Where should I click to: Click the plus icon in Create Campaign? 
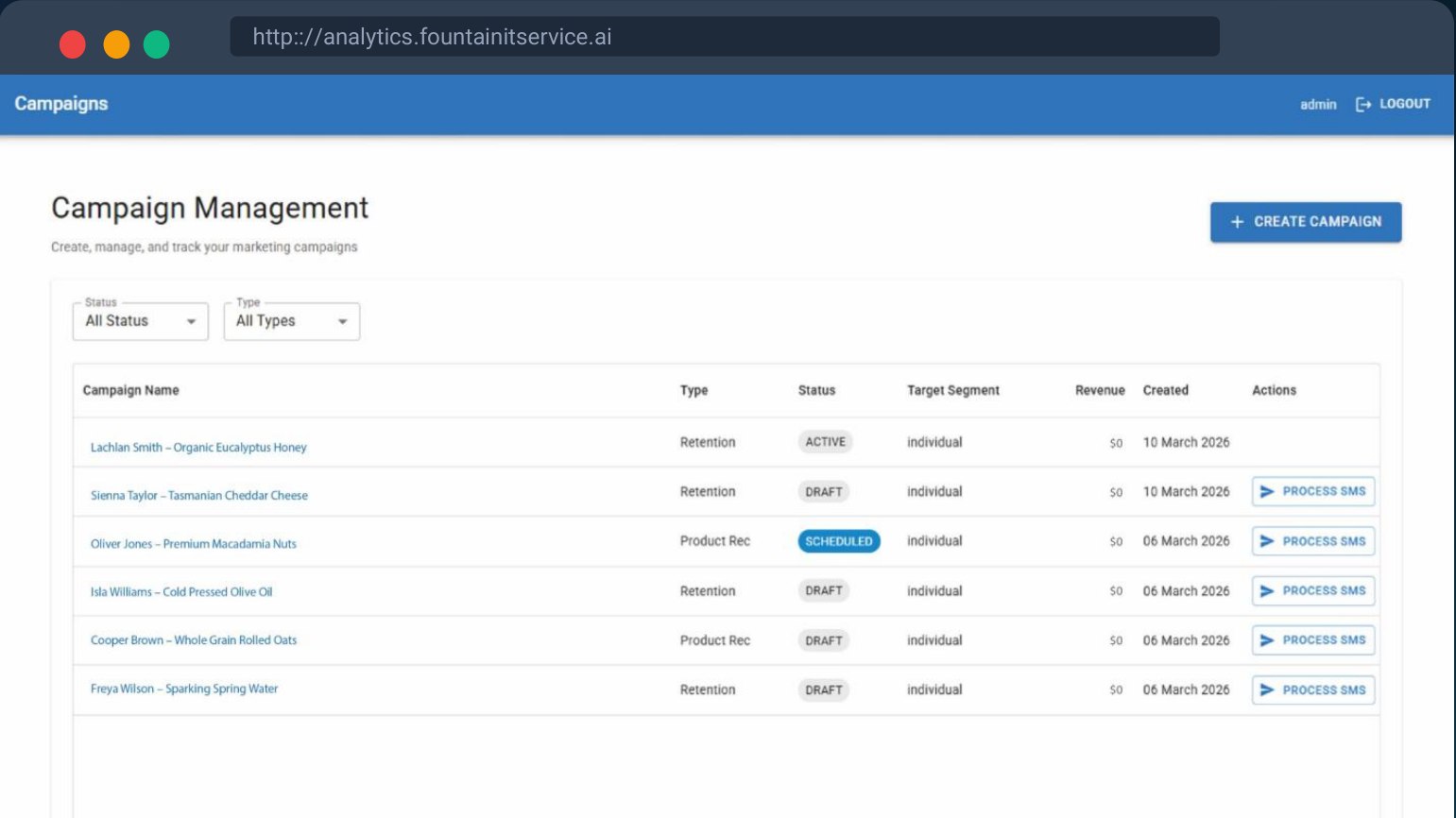(x=1237, y=222)
